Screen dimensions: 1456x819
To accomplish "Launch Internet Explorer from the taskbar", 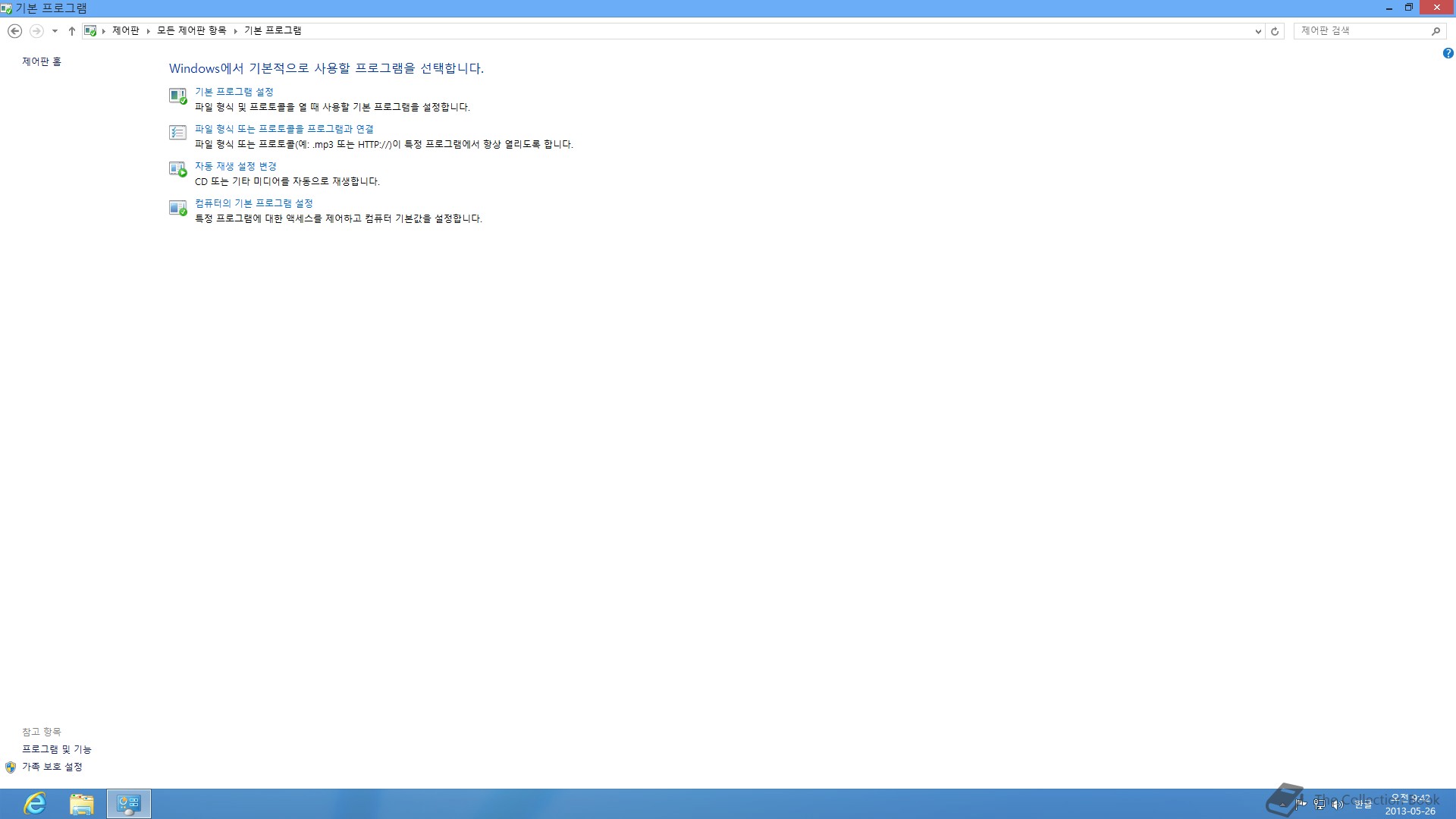I will coord(35,804).
